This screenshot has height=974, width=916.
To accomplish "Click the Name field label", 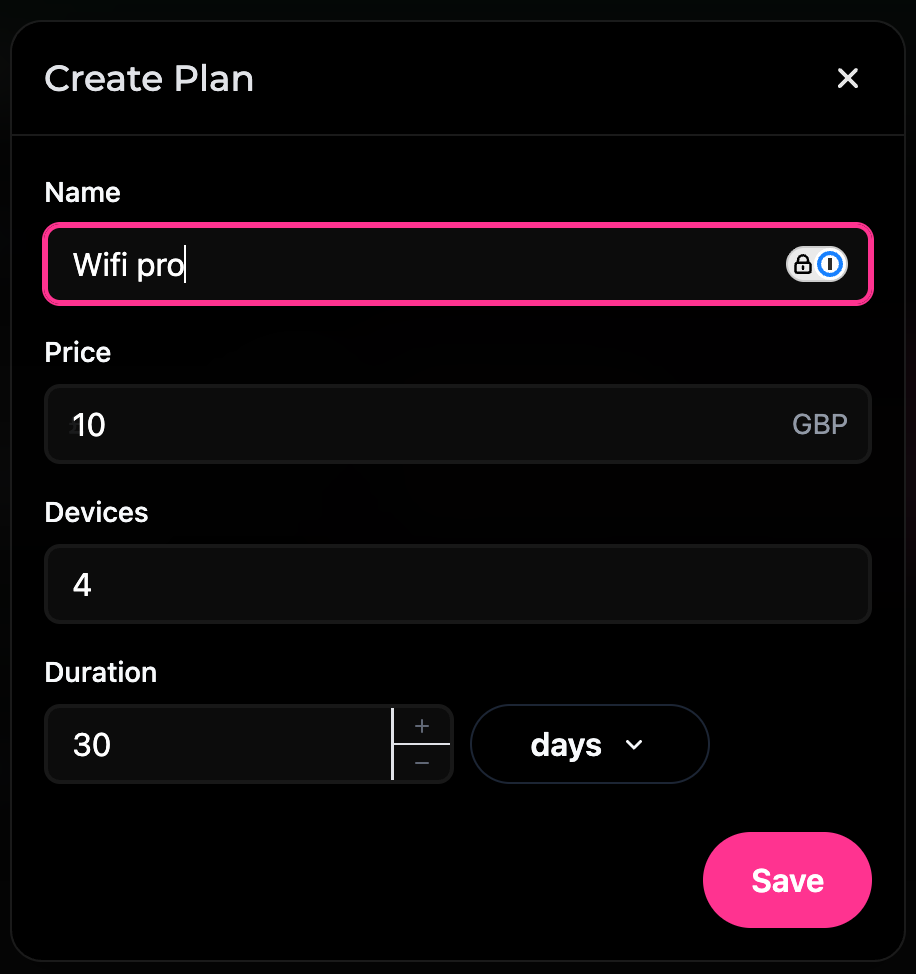I will pyautogui.click(x=83, y=193).
